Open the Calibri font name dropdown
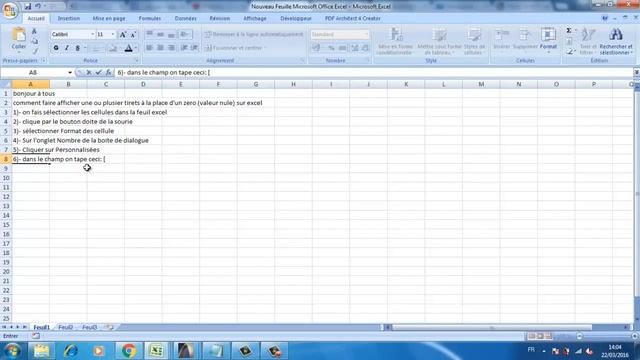 [x=93, y=35]
